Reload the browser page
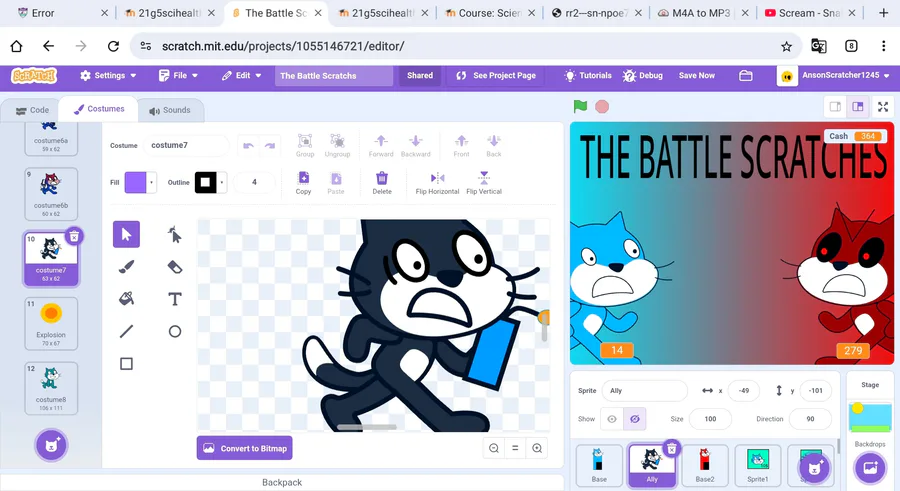Screen dimensions: 900x491 click(x=113, y=46)
